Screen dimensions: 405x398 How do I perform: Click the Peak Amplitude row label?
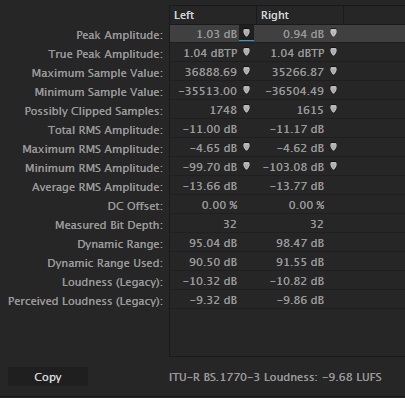120,35
